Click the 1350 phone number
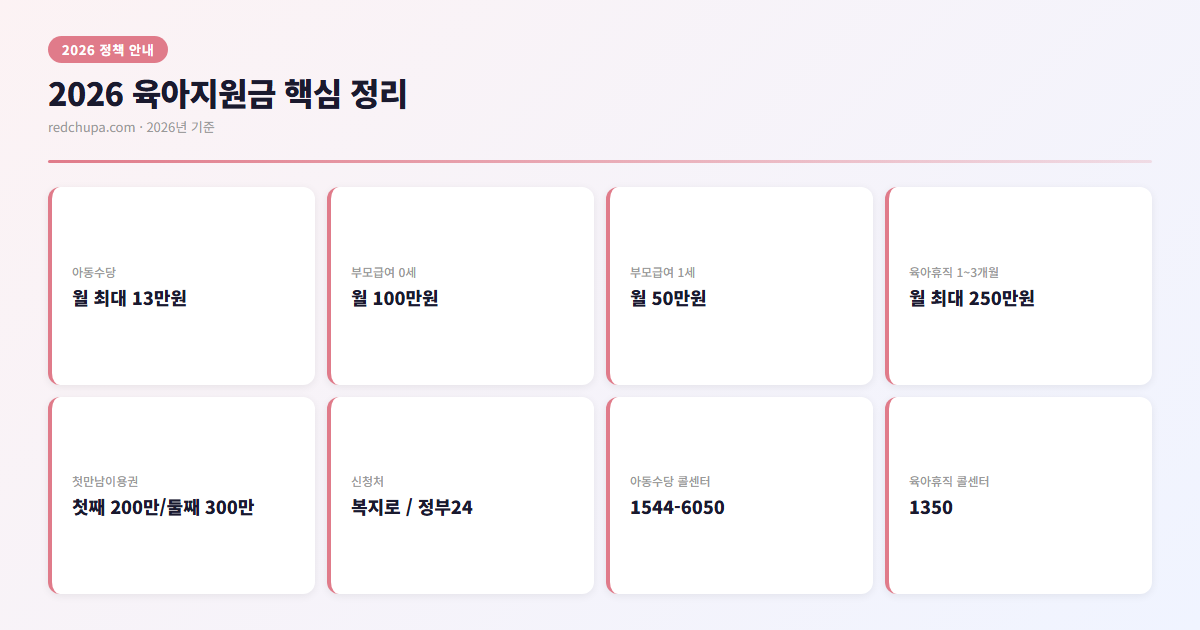 [x=931, y=507]
